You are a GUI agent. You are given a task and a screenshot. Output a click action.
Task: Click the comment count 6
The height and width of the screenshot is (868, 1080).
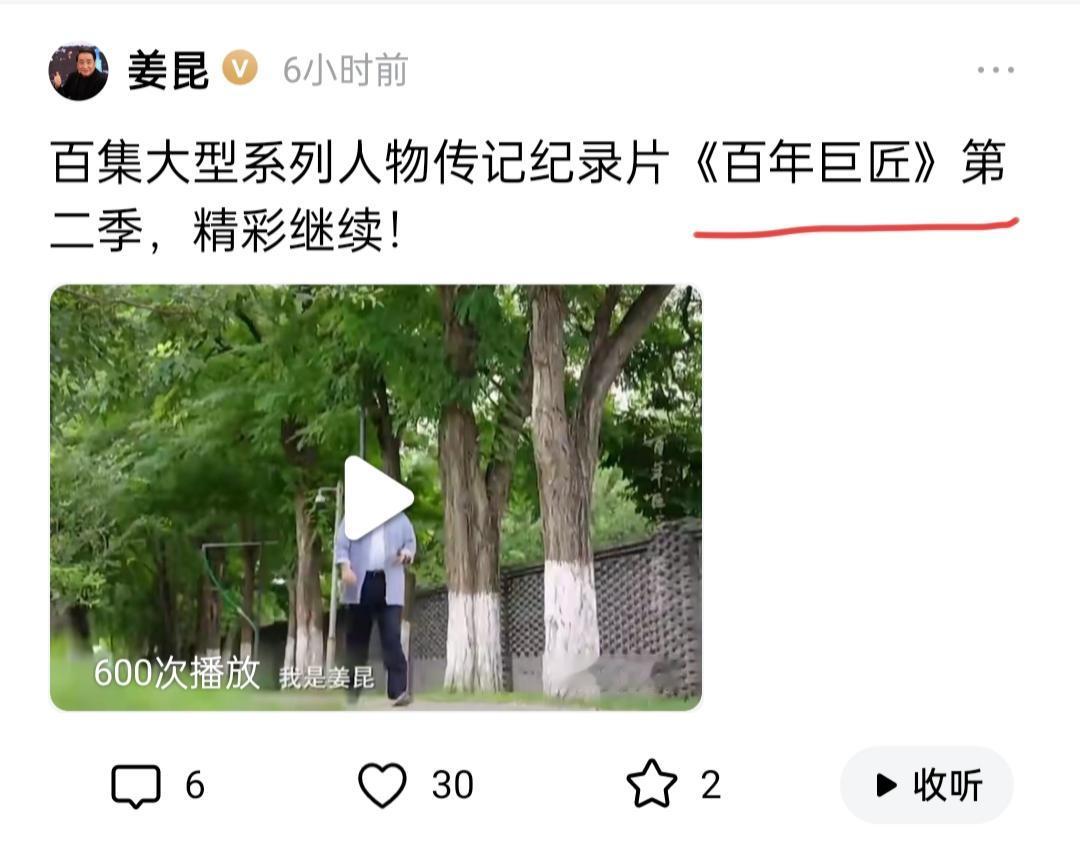tap(195, 785)
